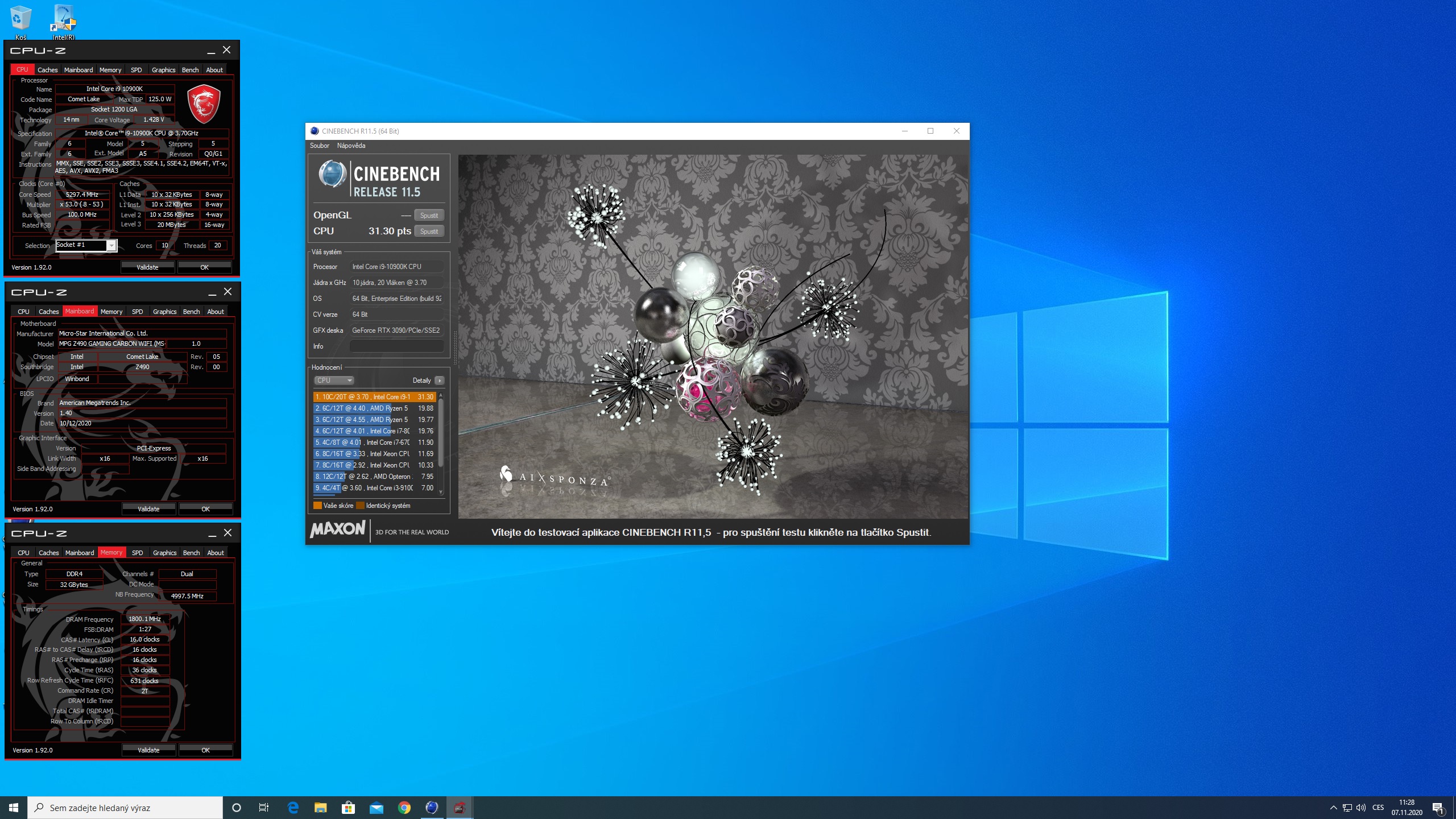1456x819 pixels.
Task: Open Soubor menu in Cinebench
Action: [x=320, y=146]
